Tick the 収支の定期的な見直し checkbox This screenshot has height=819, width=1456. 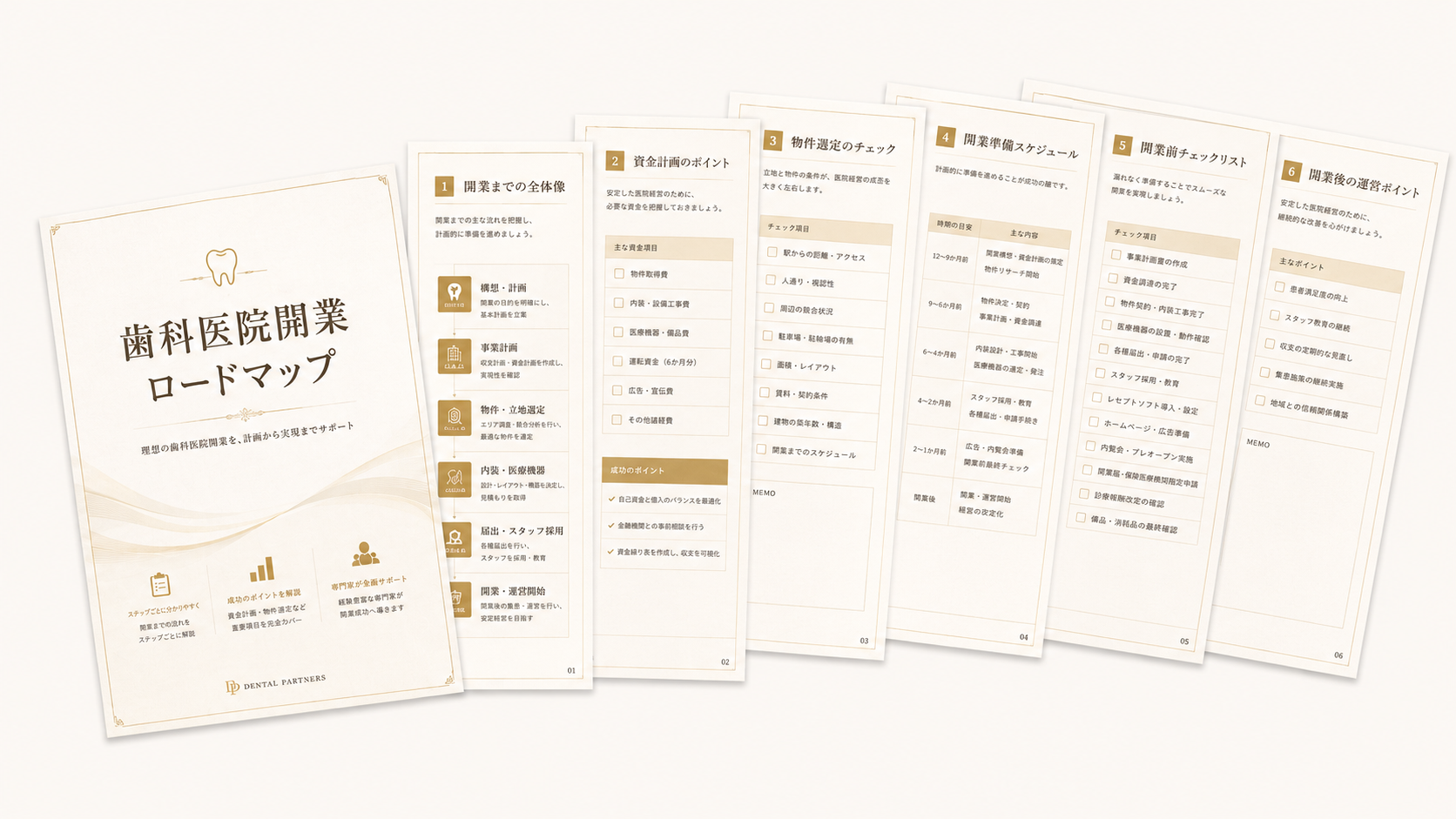1270,344
